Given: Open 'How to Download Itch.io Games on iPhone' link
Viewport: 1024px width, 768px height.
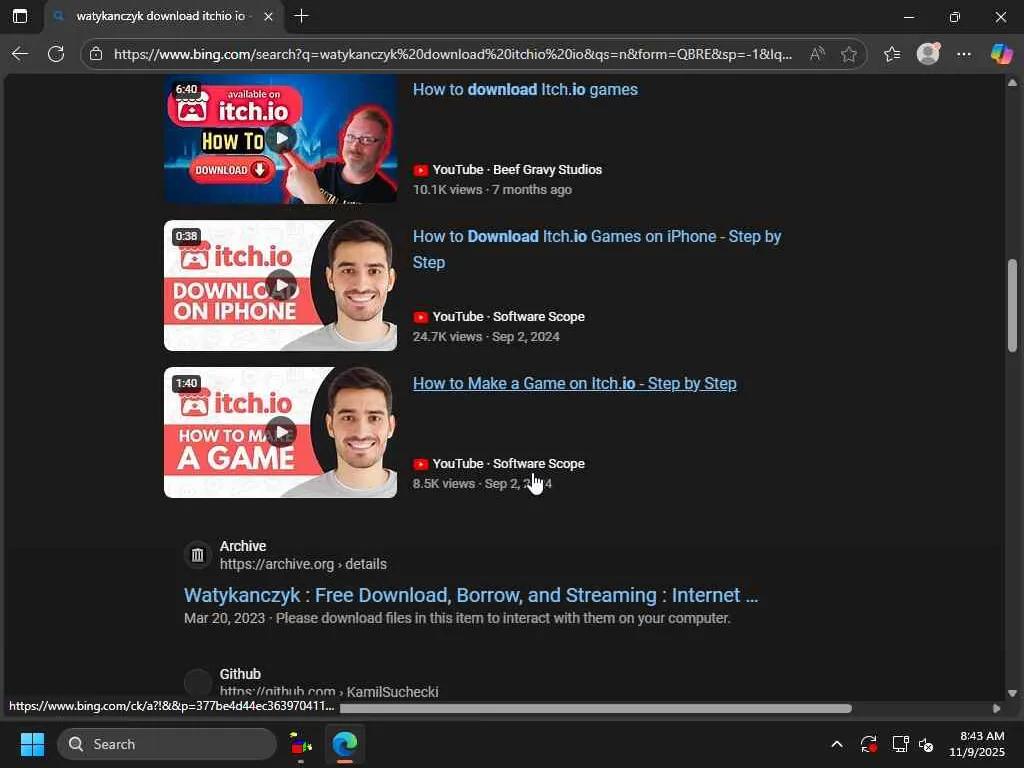Looking at the screenshot, I should click(597, 249).
